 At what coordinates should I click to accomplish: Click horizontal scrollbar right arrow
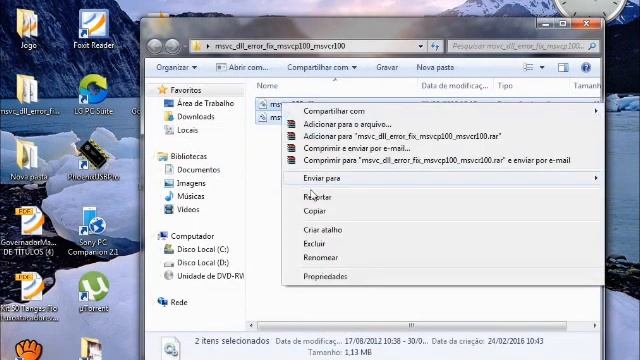[x=595, y=326]
